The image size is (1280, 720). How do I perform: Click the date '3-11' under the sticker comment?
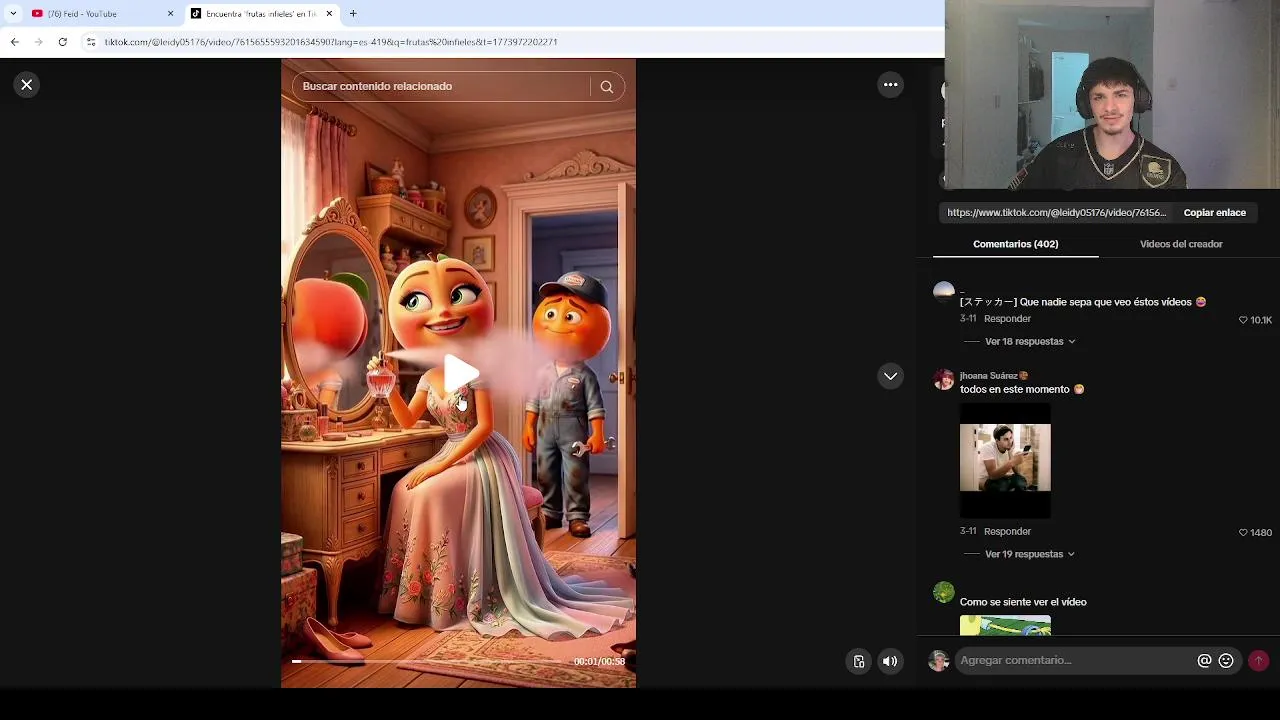click(968, 319)
